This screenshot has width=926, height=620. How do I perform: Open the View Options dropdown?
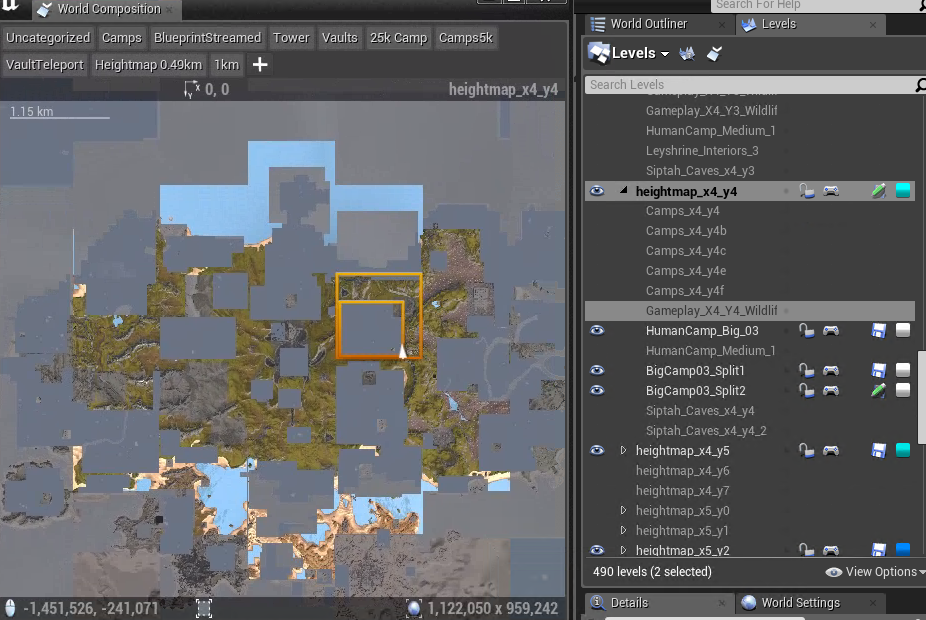[872, 572]
